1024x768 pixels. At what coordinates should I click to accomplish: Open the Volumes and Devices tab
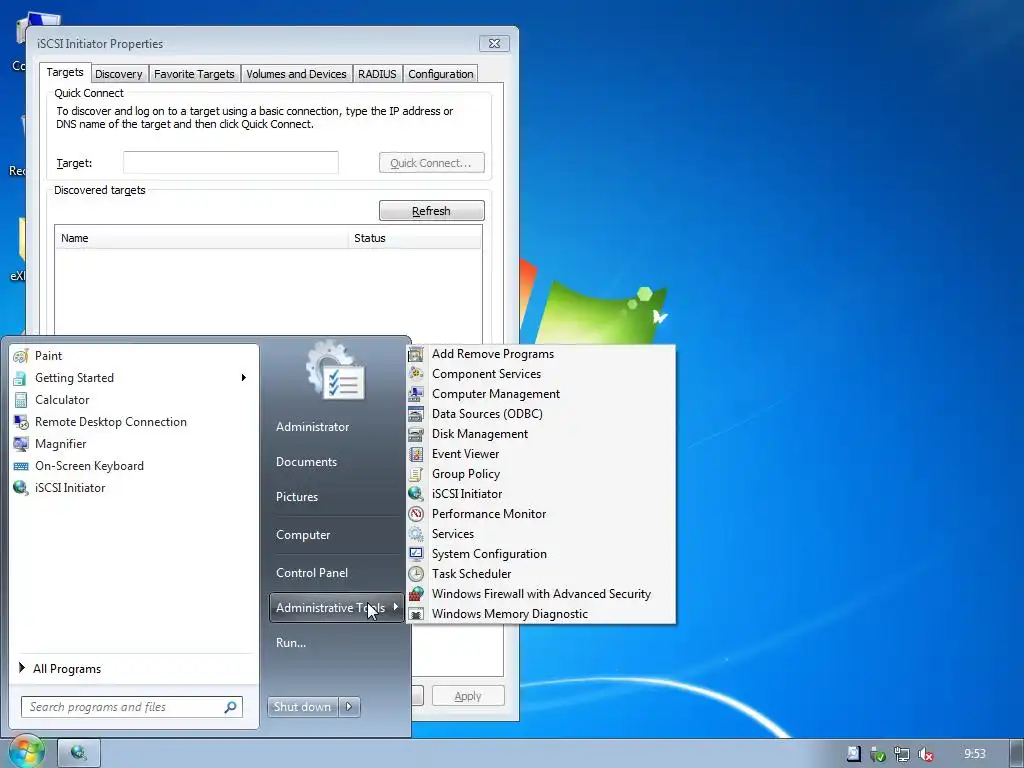(x=296, y=74)
